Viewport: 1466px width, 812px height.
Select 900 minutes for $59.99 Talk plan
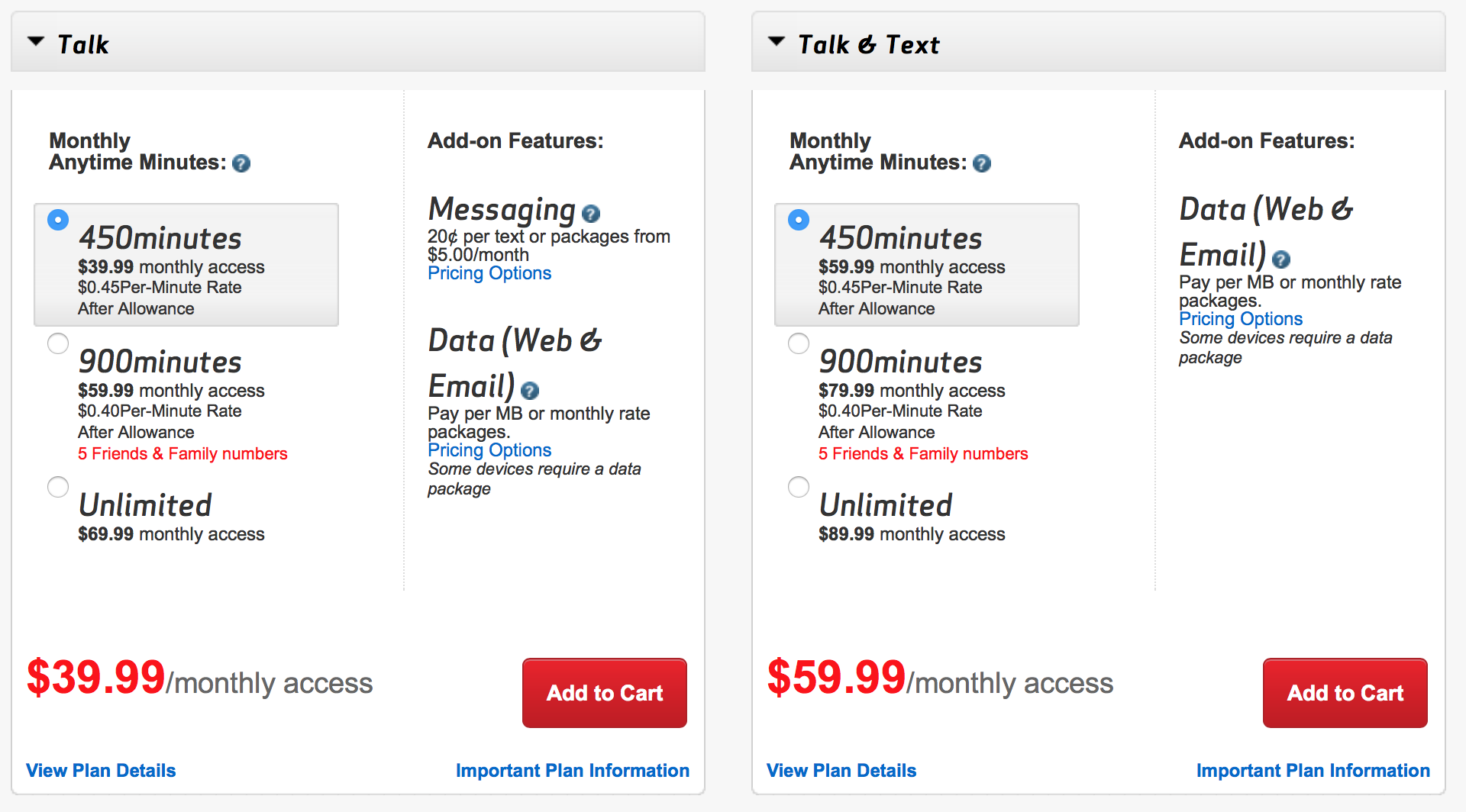(x=58, y=343)
